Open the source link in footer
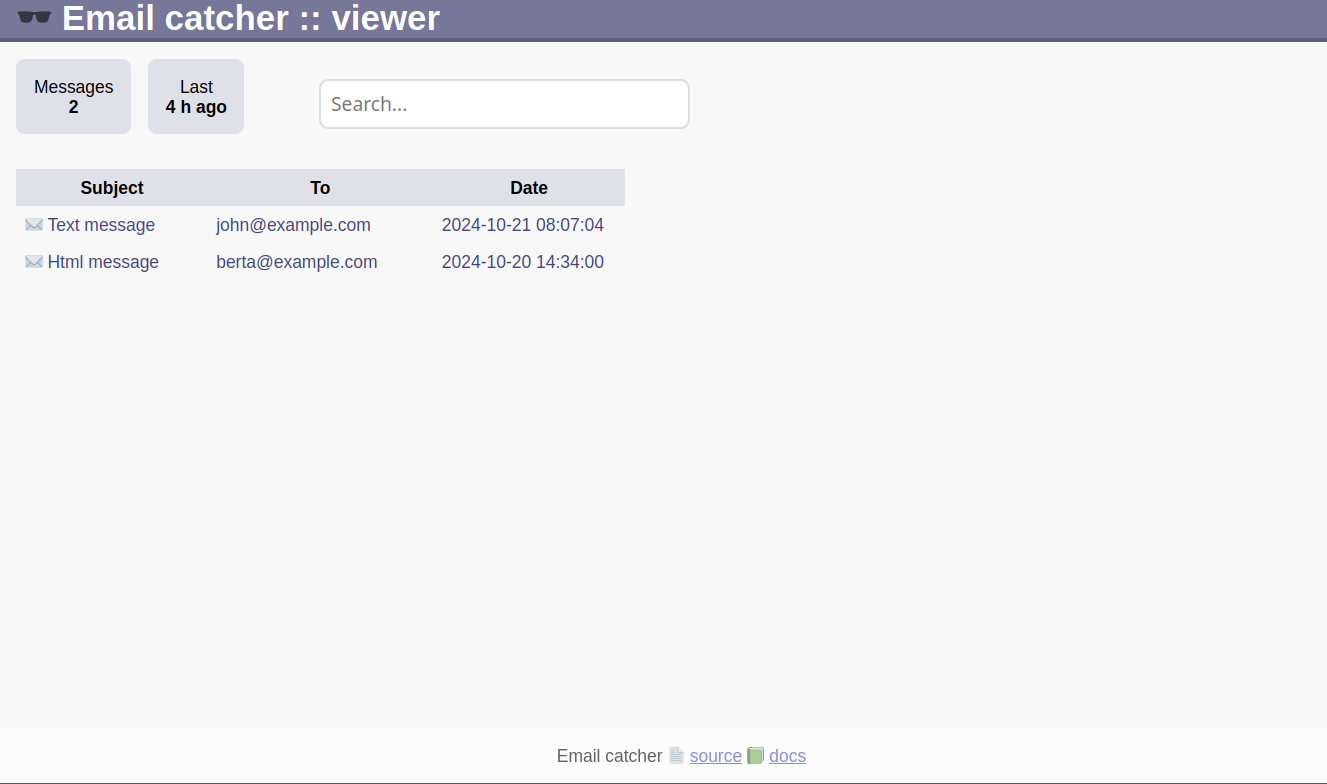 [x=716, y=756]
